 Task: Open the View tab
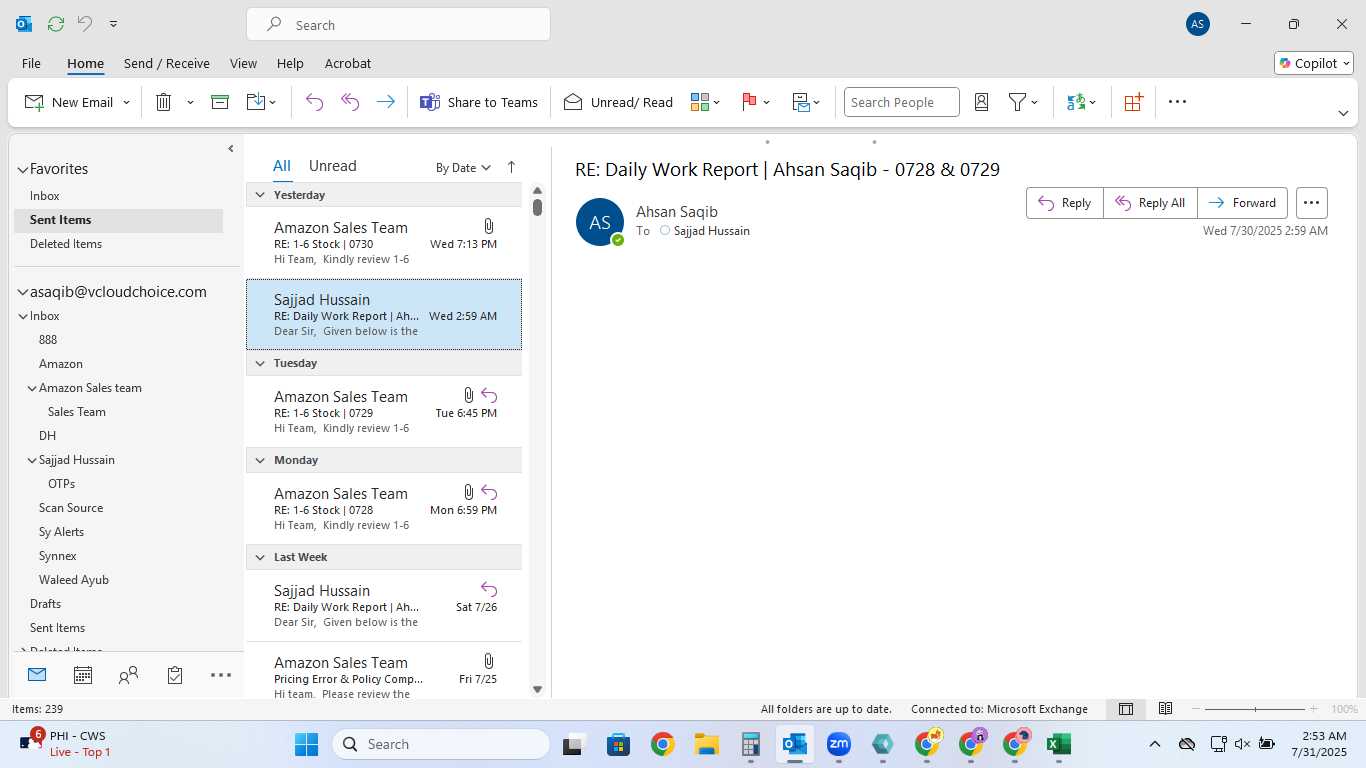click(x=243, y=63)
